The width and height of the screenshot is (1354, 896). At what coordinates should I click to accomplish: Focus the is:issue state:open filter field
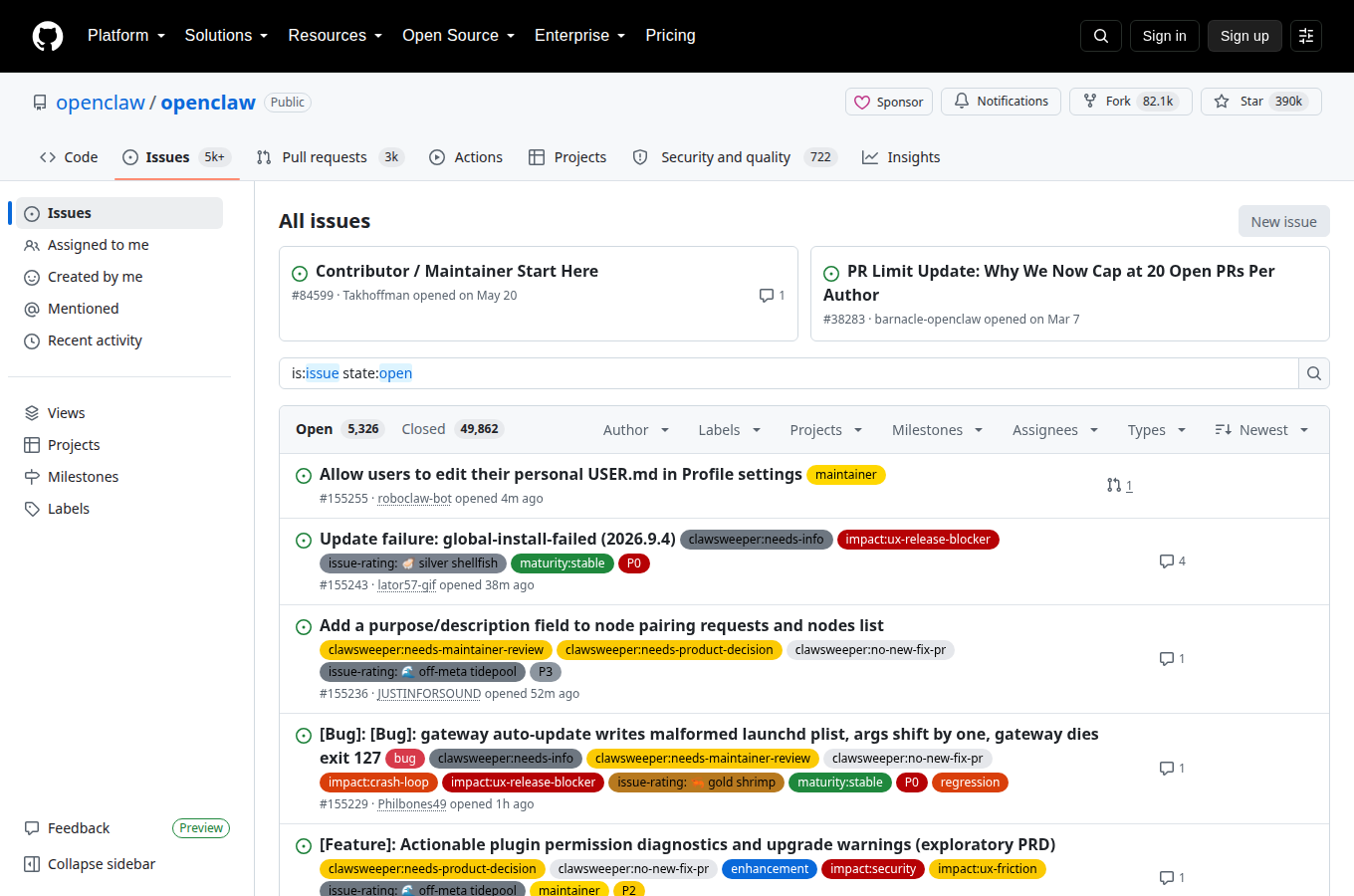coord(789,373)
